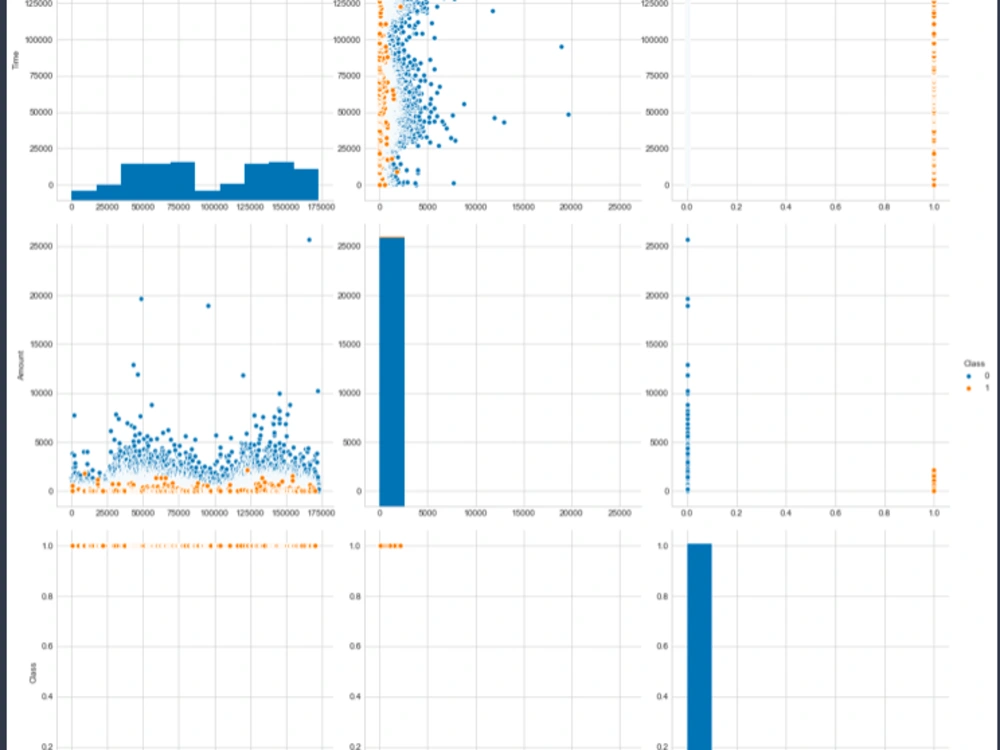1000x750 pixels.
Task: Click the blue column of points in Amount-versus-Class plot
Action: click(x=687, y=365)
